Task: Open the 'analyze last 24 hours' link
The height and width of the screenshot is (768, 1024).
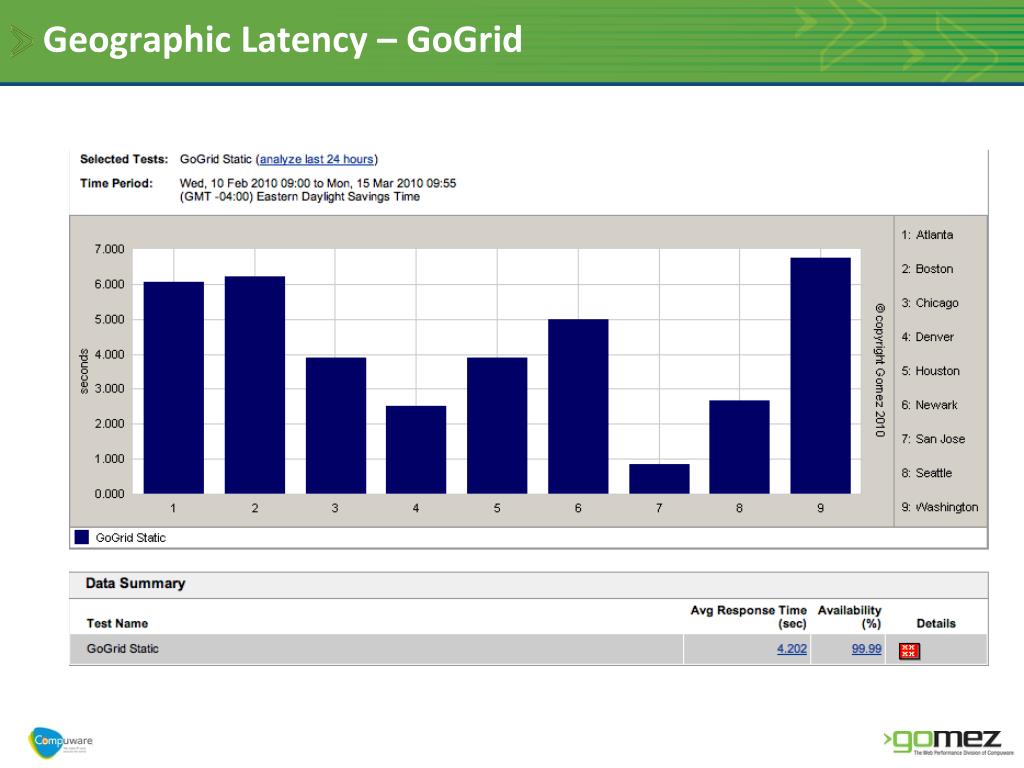Action: pyautogui.click(x=317, y=159)
